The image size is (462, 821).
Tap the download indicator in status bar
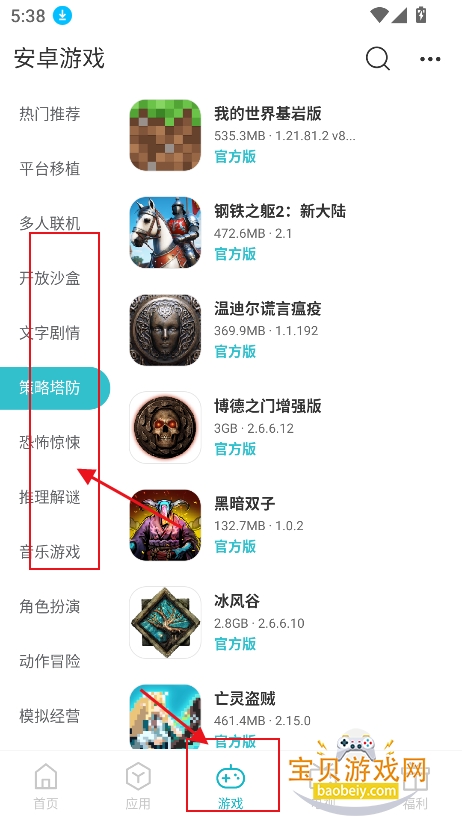pyautogui.click(x=62, y=16)
